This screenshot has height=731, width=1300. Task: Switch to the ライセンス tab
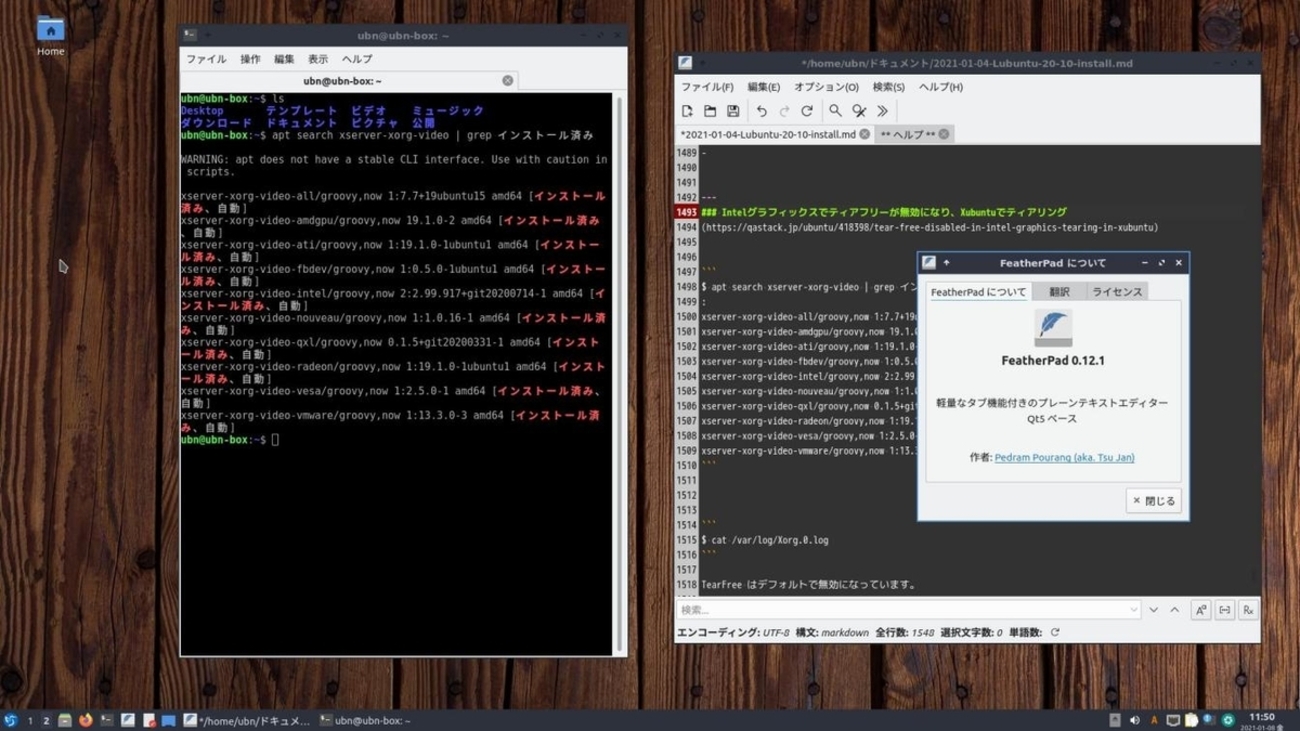(1117, 292)
